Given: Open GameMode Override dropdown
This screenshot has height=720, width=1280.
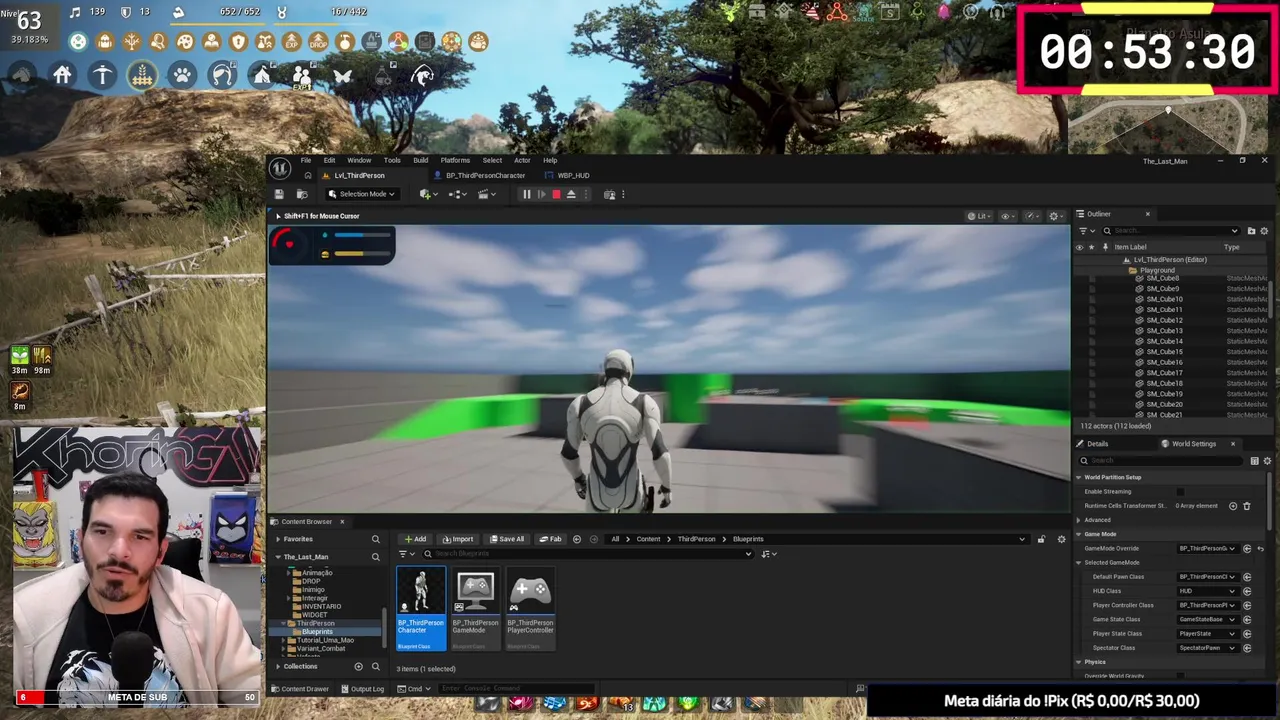Looking at the screenshot, I should [1208, 548].
